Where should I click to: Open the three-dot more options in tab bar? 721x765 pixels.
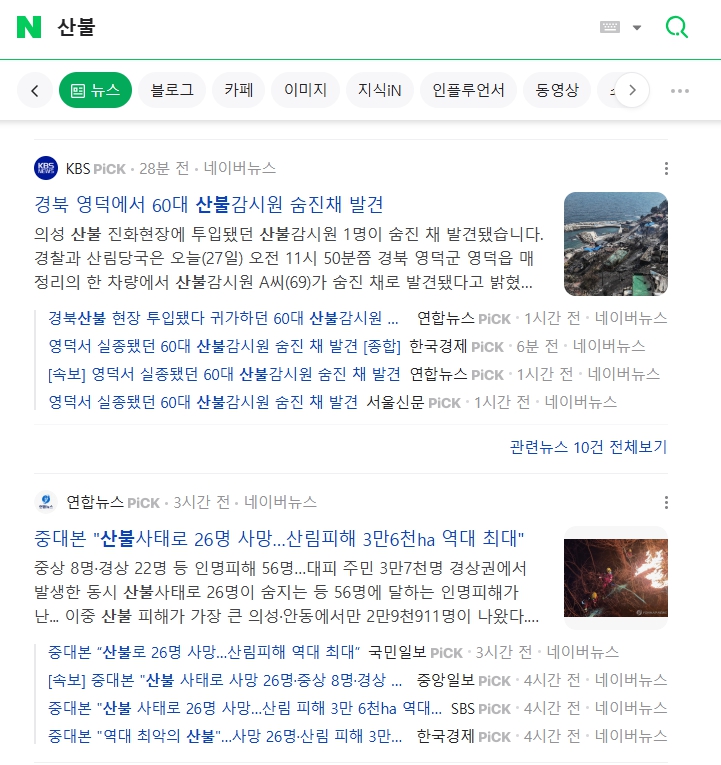[x=680, y=91]
